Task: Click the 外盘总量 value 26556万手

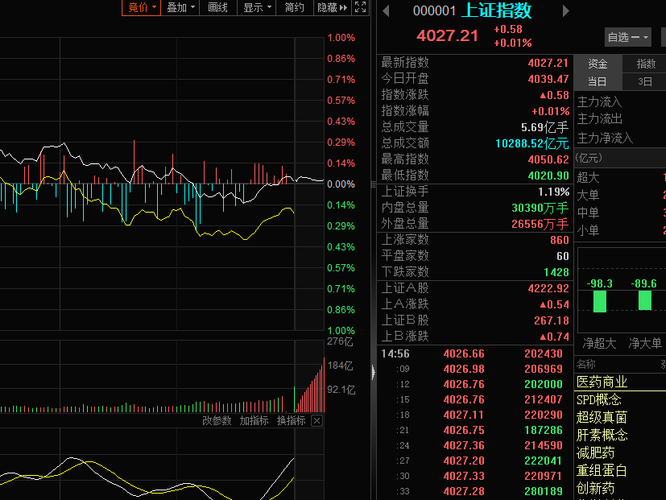Action: pos(540,224)
